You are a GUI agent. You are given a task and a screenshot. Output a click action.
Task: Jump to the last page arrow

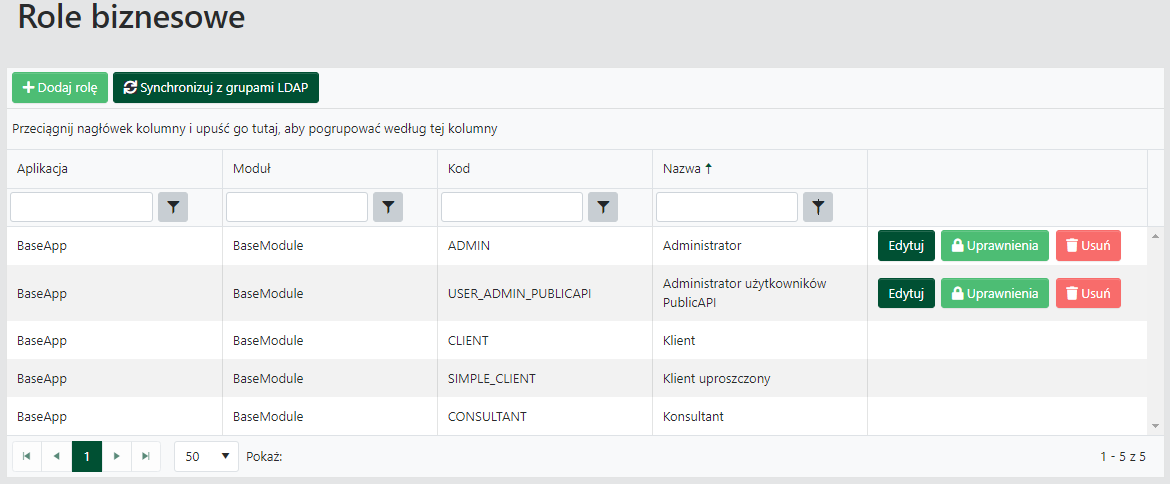click(146, 456)
